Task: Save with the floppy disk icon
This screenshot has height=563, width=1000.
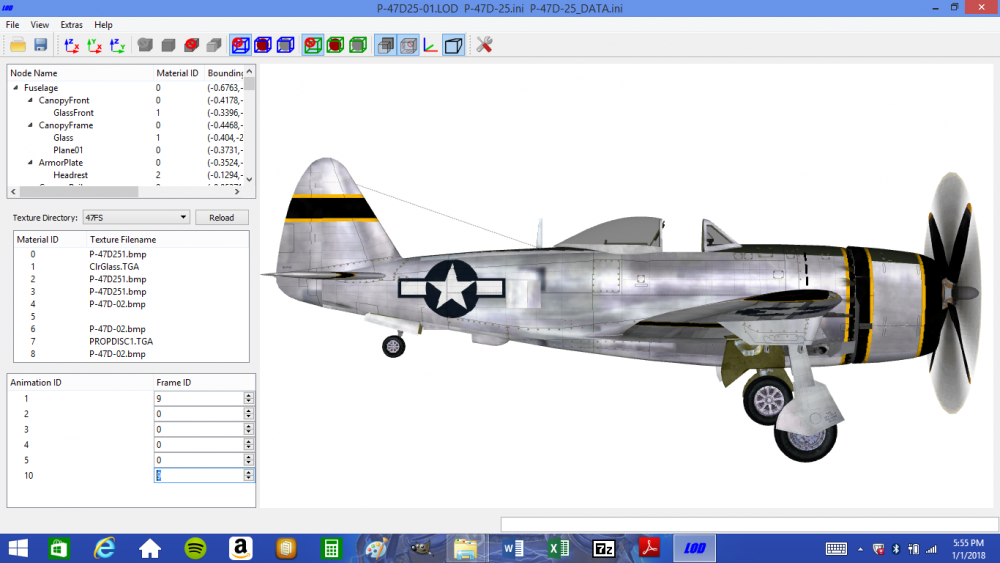Action: (x=41, y=45)
